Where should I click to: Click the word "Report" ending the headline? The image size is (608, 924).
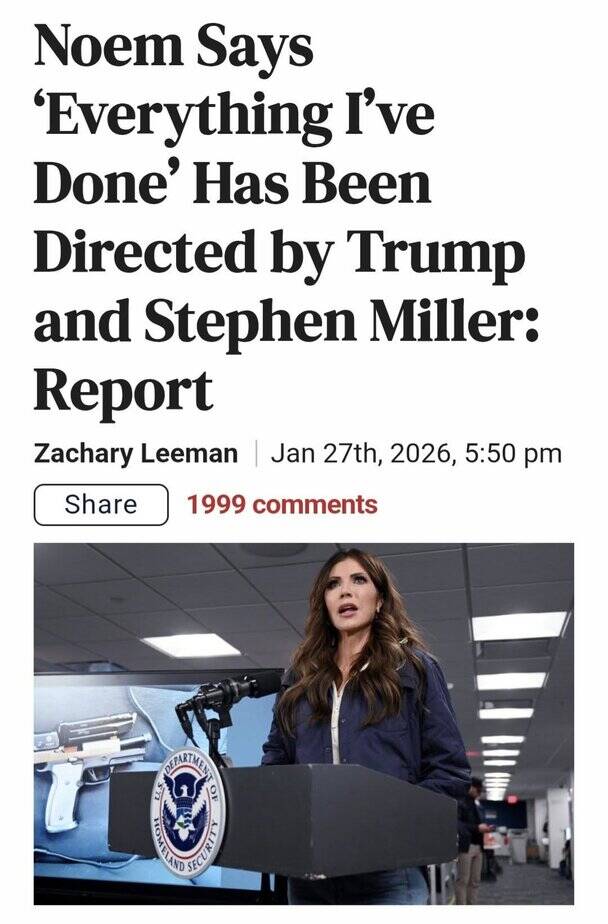[123, 390]
